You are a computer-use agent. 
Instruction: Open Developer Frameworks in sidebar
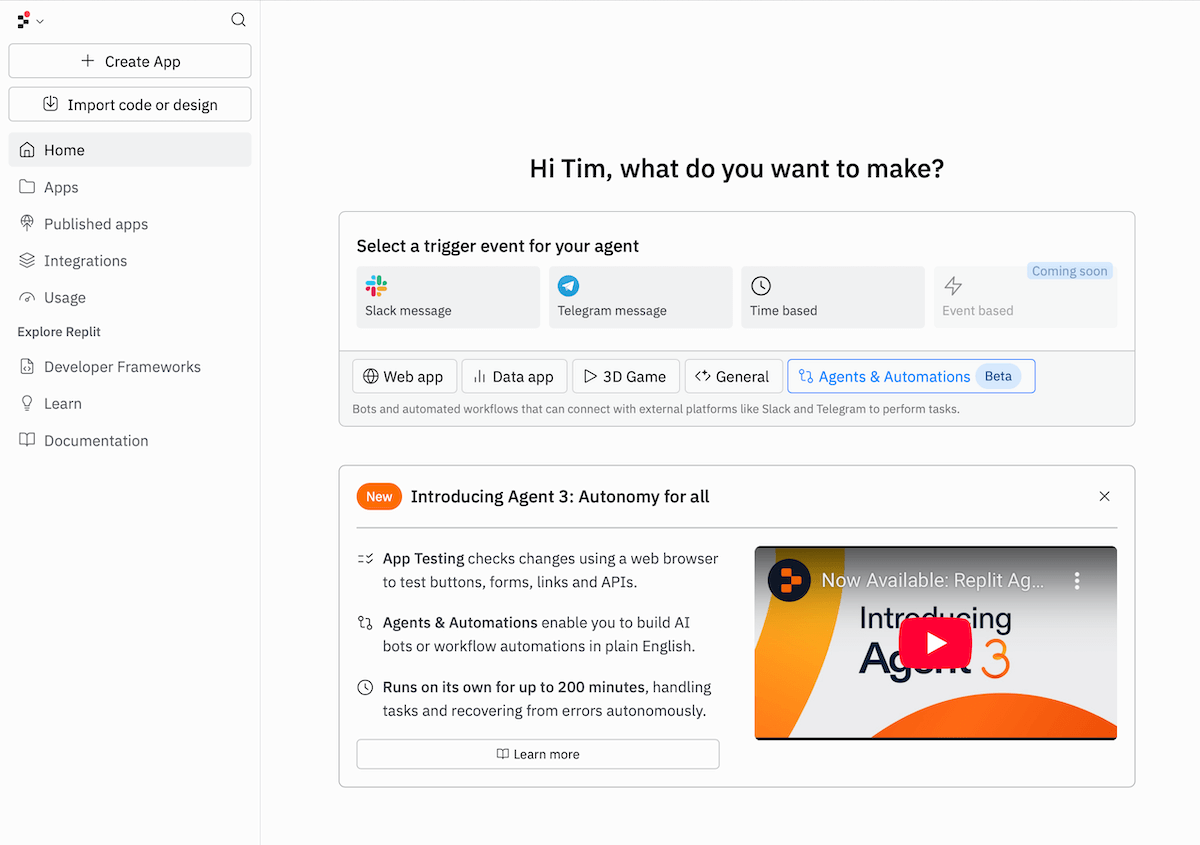[121, 367]
